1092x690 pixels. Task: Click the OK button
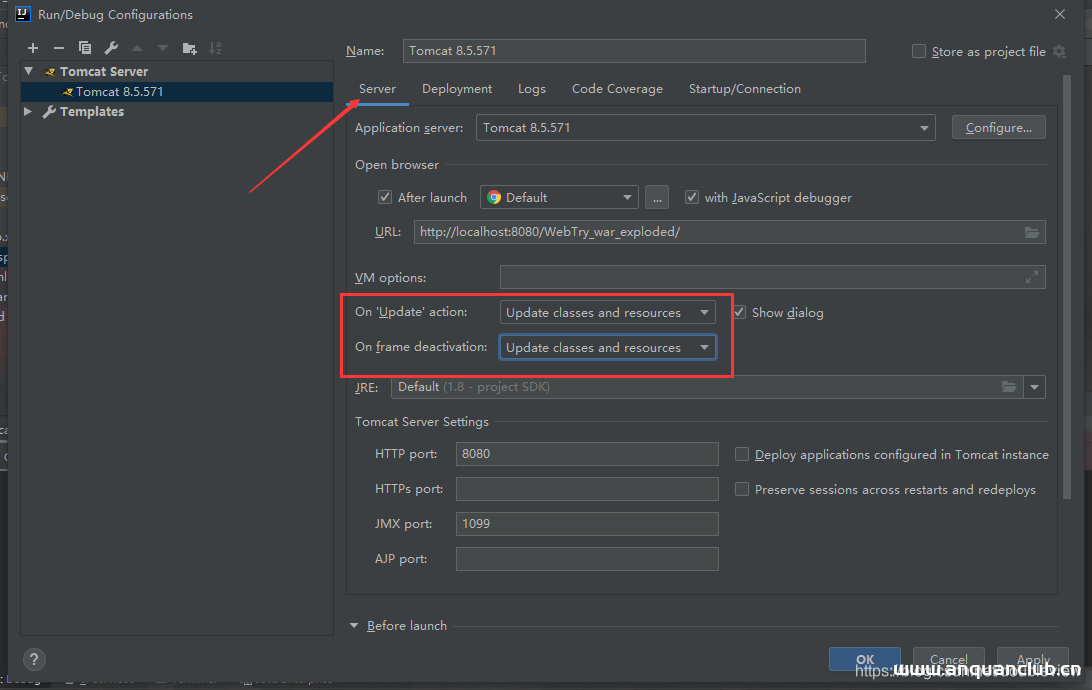pyautogui.click(x=865, y=660)
